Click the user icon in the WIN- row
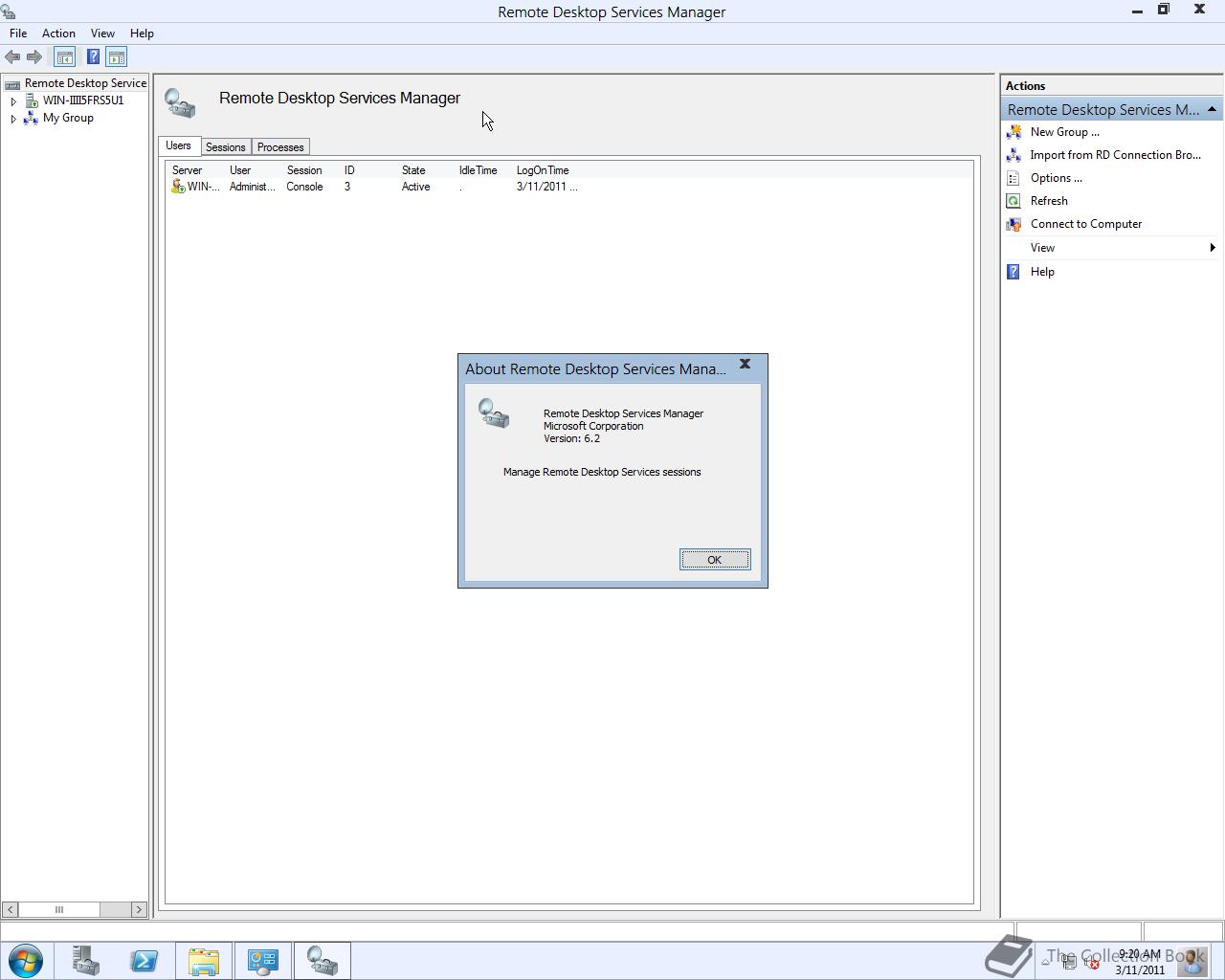Screen dimensions: 1225x980 (x=178, y=187)
